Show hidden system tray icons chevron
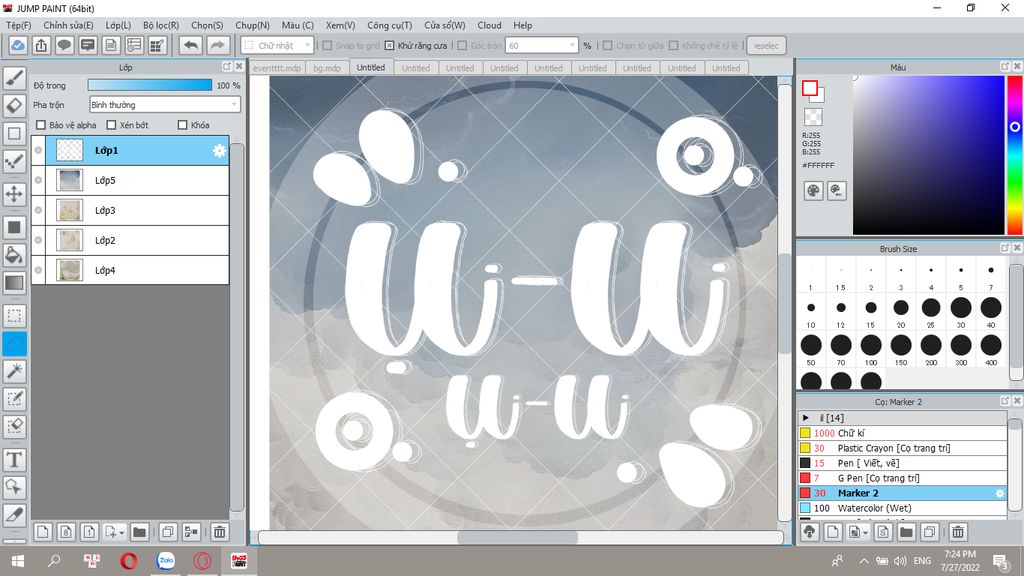 [863, 561]
